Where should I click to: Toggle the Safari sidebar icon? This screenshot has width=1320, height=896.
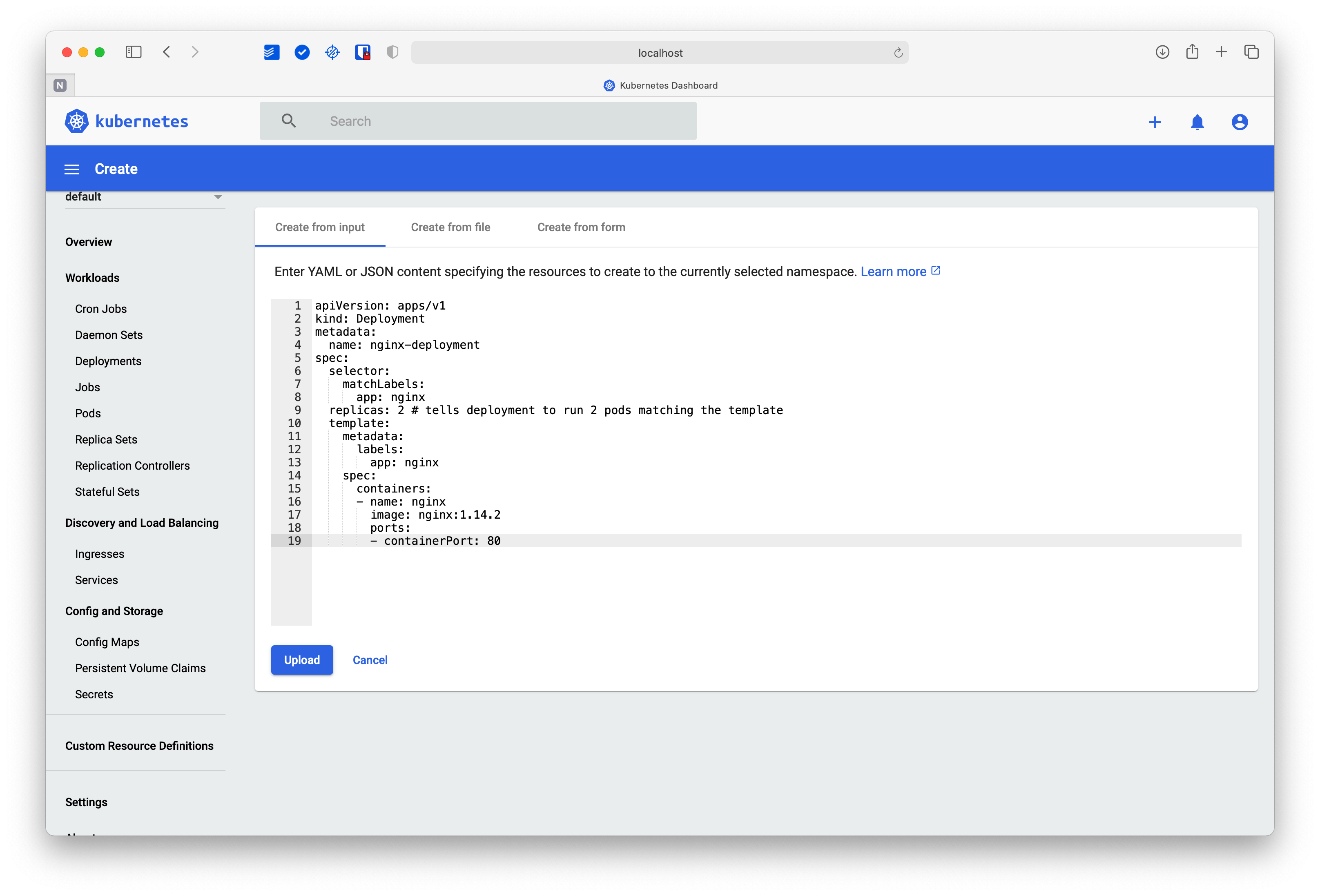tap(134, 52)
